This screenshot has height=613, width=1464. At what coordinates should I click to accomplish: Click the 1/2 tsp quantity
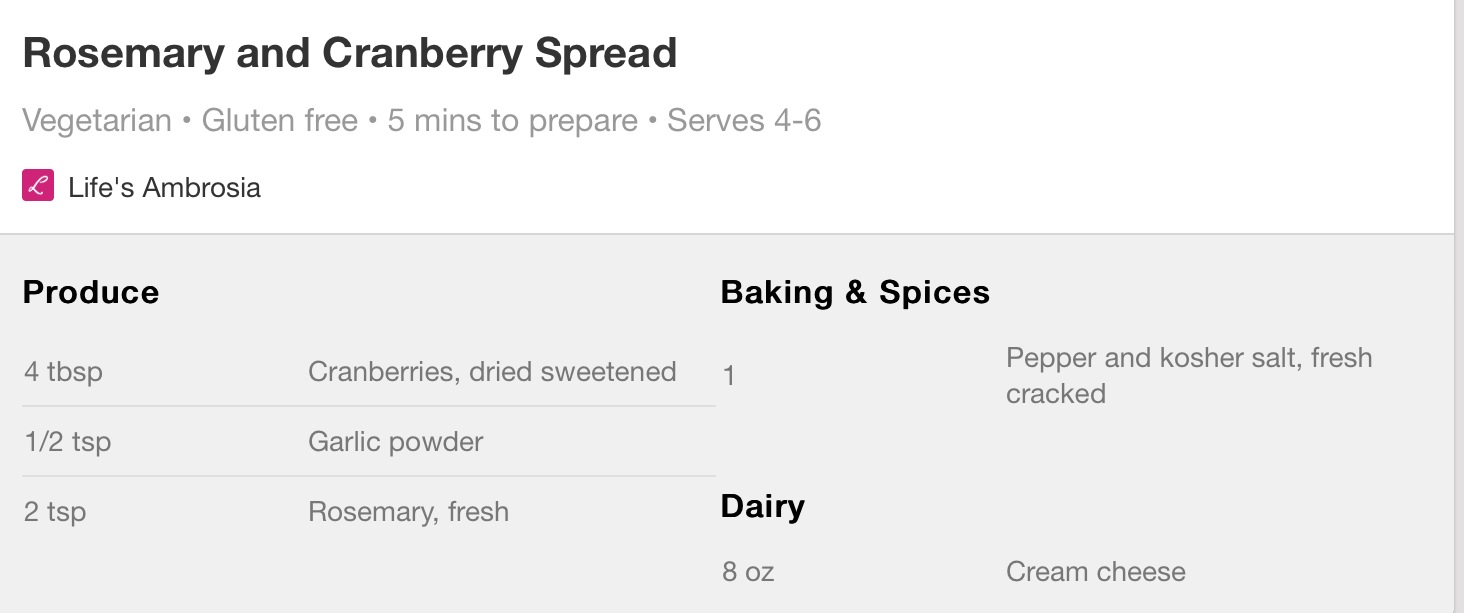coord(67,442)
